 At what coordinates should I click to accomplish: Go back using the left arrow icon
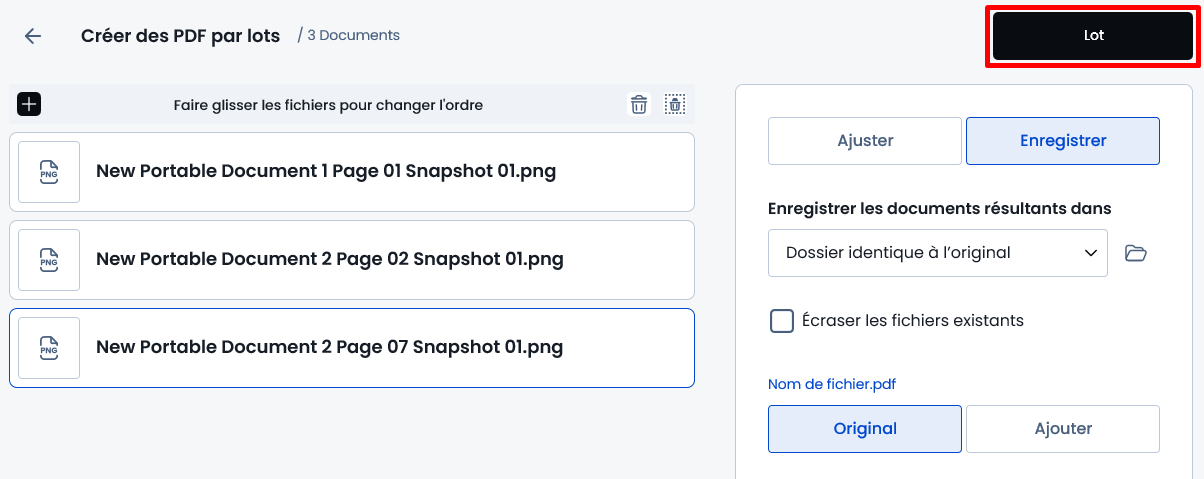(x=33, y=36)
